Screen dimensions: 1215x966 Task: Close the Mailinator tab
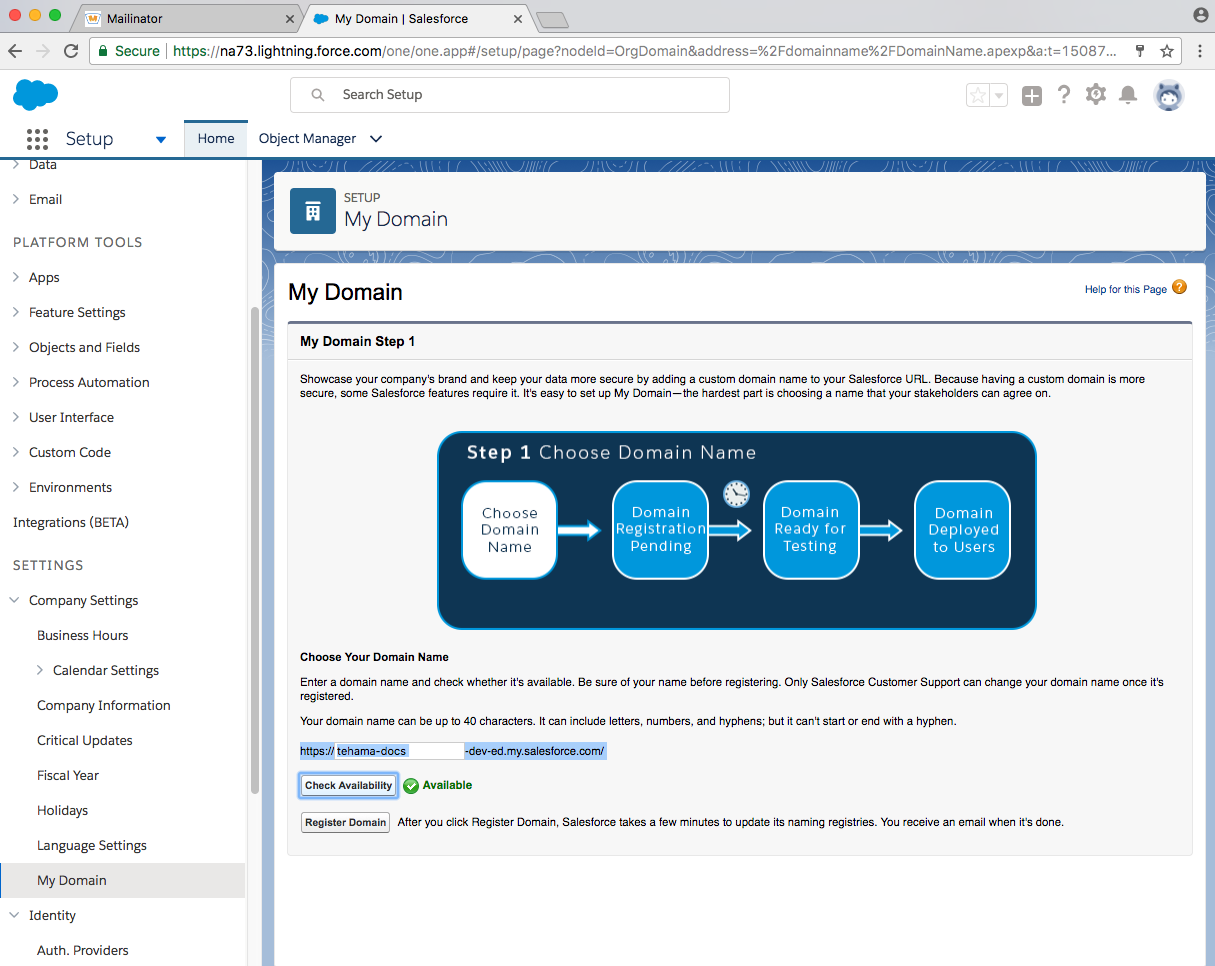[290, 19]
